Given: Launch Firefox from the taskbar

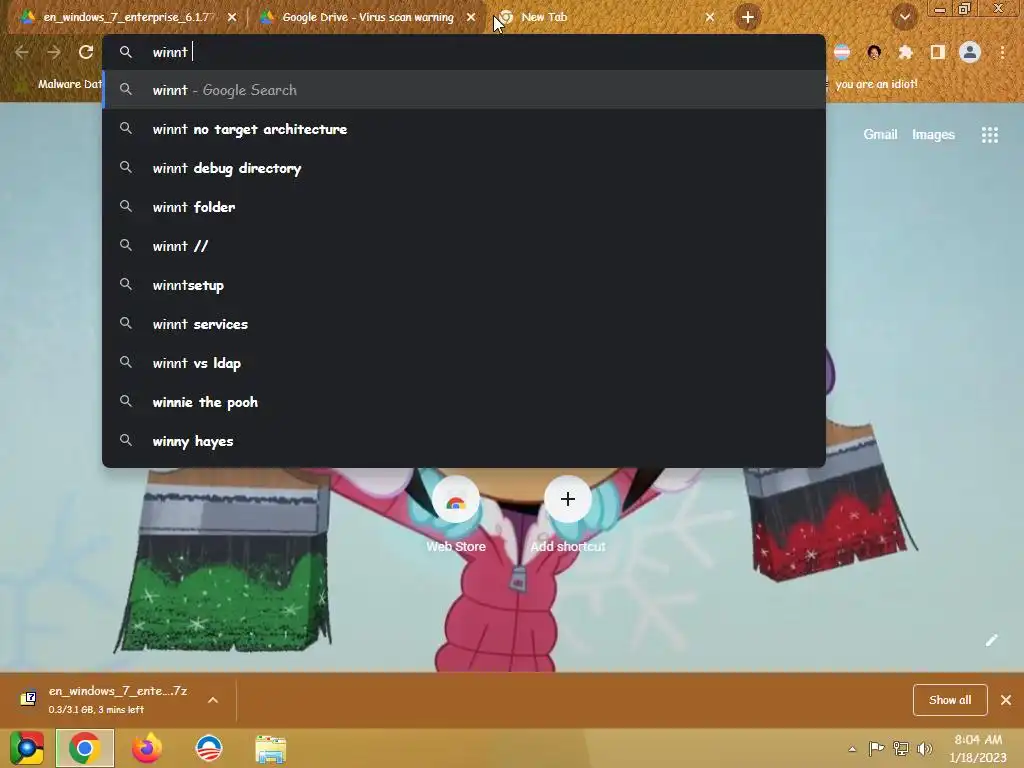Looking at the screenshot, I should [x=146, y=748].
